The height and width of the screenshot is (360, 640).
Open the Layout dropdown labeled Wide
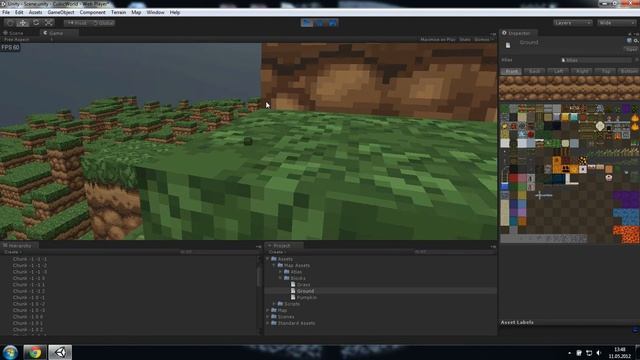coord(616,23)
